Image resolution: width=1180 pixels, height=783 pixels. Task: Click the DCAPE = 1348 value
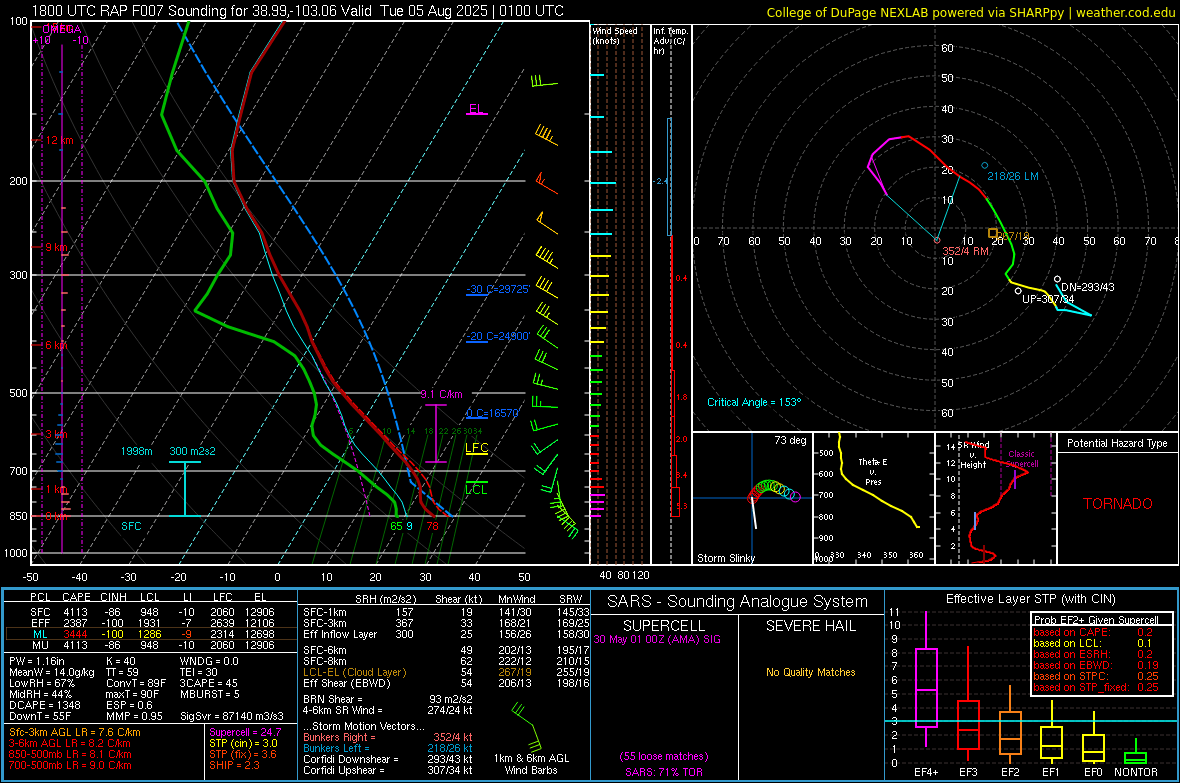point(44,705)
